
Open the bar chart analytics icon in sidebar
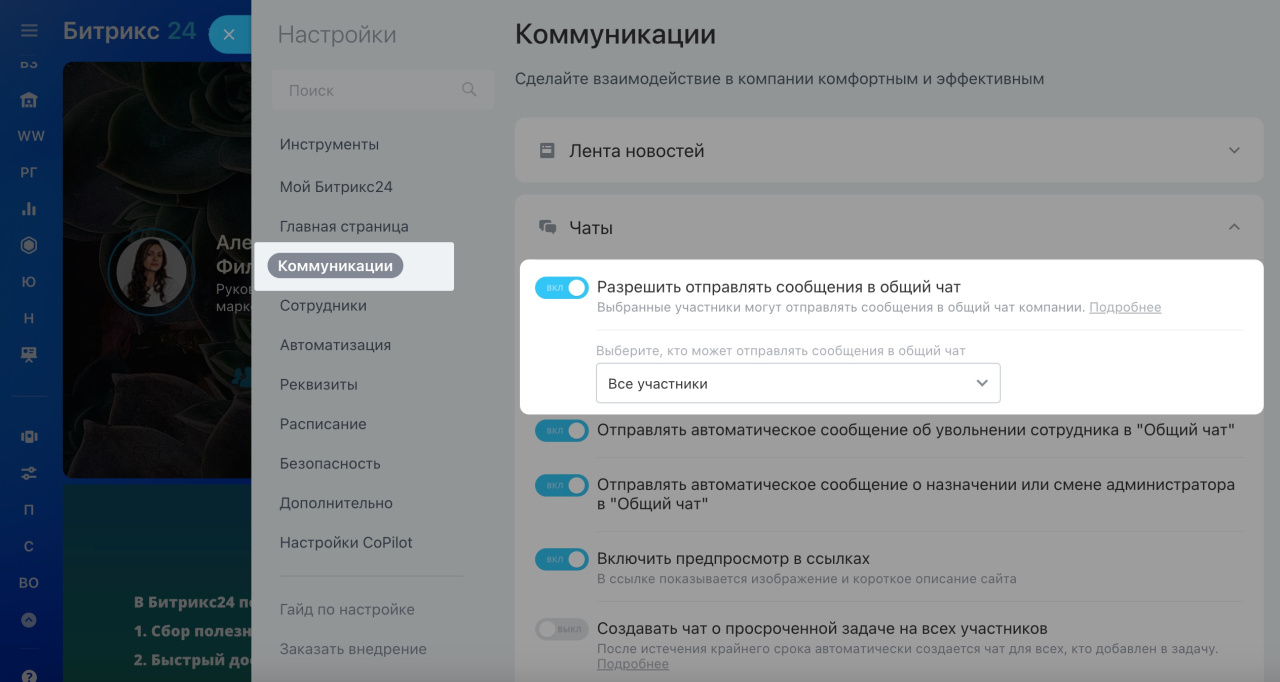point(29,208)
